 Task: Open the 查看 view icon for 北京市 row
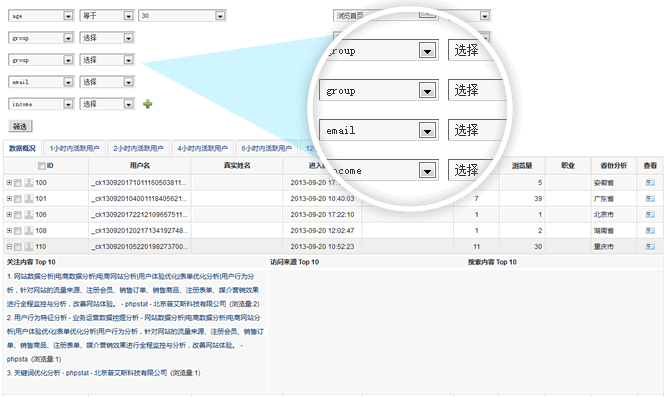pyautogui.click(x=650, y=214)
